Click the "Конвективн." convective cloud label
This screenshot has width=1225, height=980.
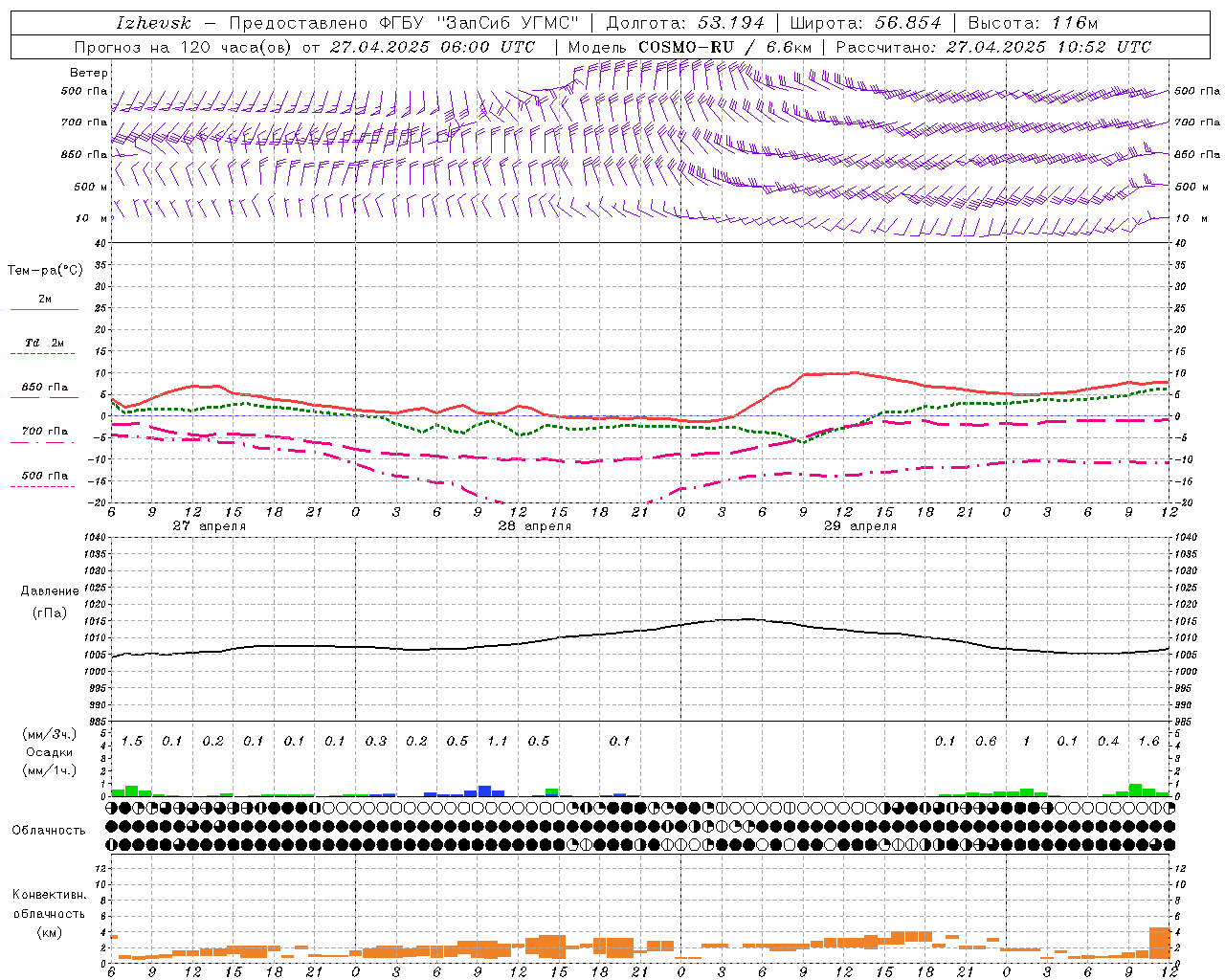(49, 895)
